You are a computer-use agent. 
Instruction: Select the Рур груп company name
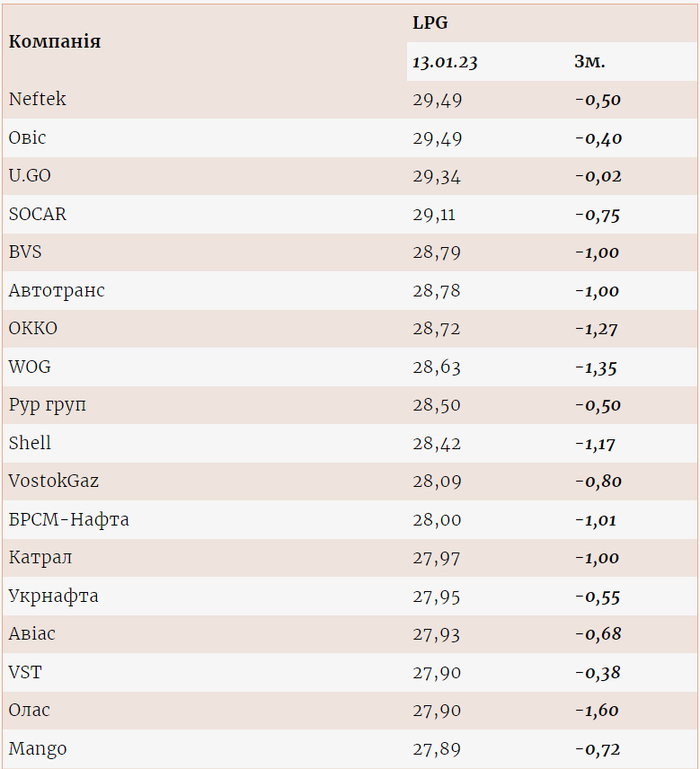[48, 405]
